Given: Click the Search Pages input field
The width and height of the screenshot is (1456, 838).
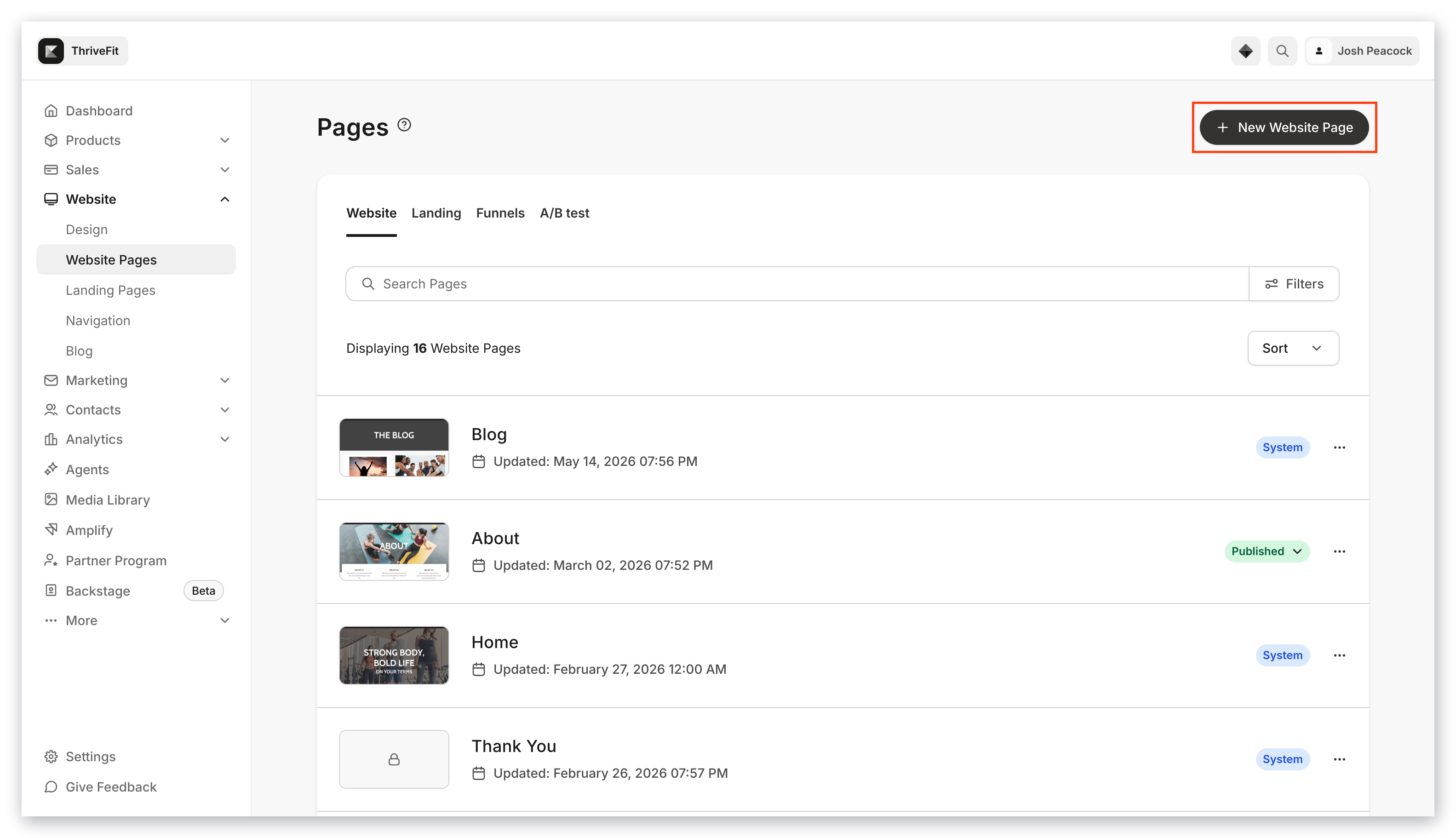Looking at the screenshot, I should tap(797, 284).
